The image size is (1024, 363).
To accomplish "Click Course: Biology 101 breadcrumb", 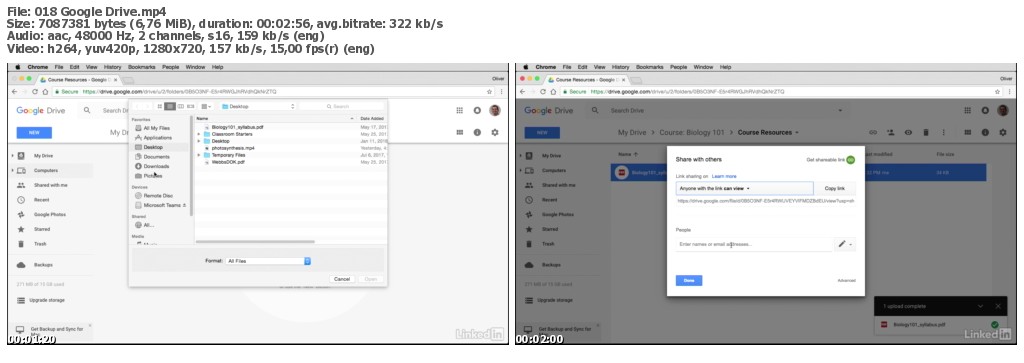I will click(x=692, y=133).
